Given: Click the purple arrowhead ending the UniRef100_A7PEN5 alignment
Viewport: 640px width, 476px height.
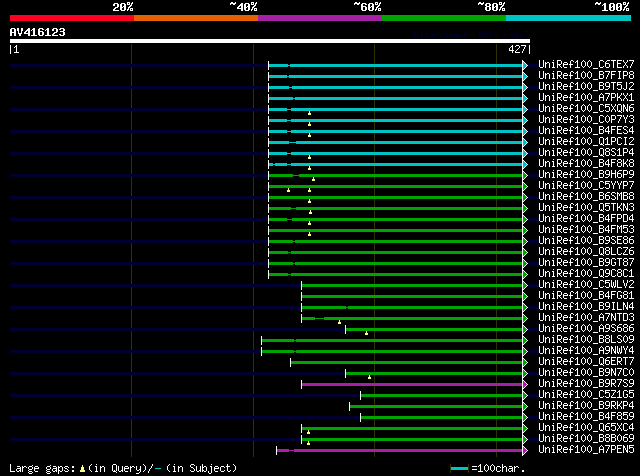Looking at the screenshot, I should [x=525, y=451].
